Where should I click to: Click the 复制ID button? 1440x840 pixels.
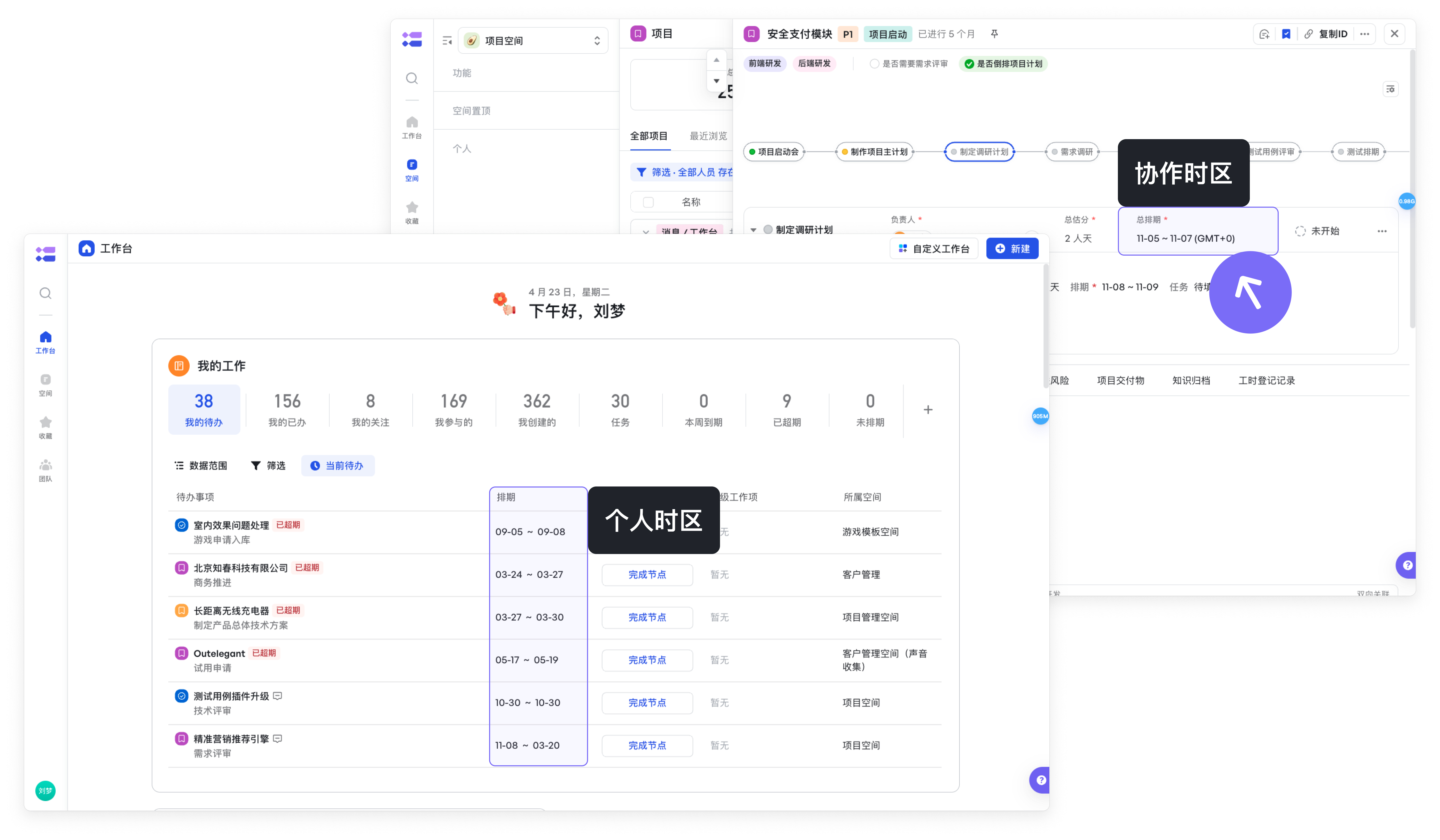click(x=1326, y=34)
